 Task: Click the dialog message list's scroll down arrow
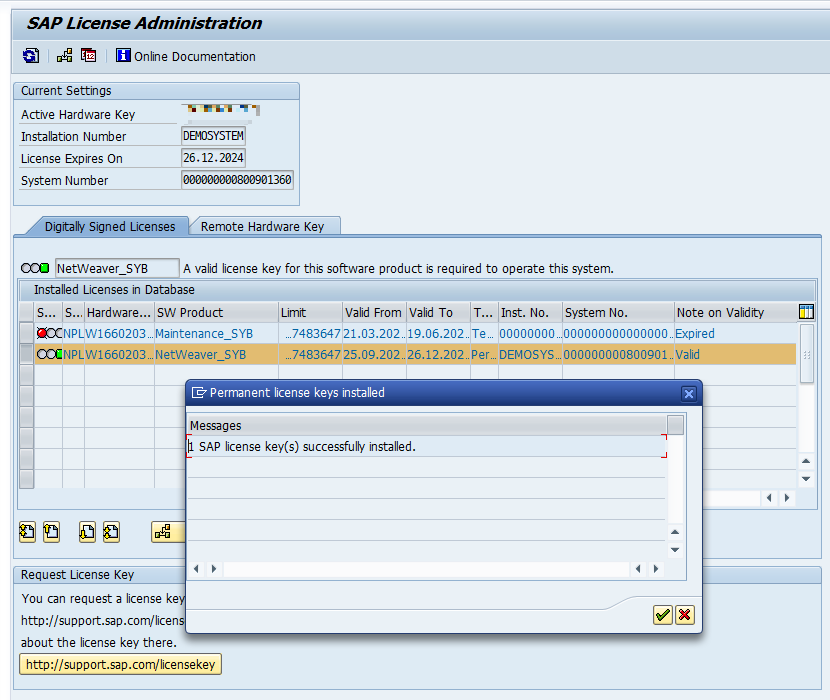tap(675, 550)
